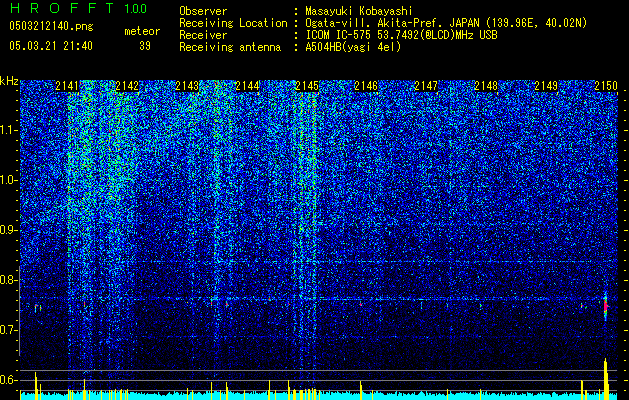Click observer name Masayuki Kobayashi
The height and width of the screenshot is (400, 629).
[359, 11]
